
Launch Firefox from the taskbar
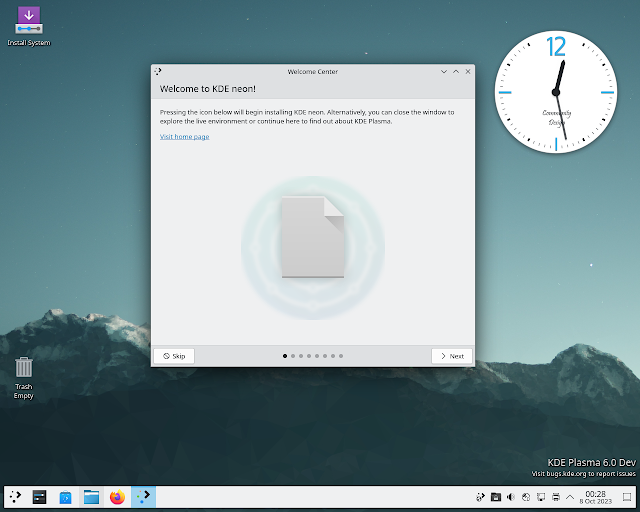point(117,497)
